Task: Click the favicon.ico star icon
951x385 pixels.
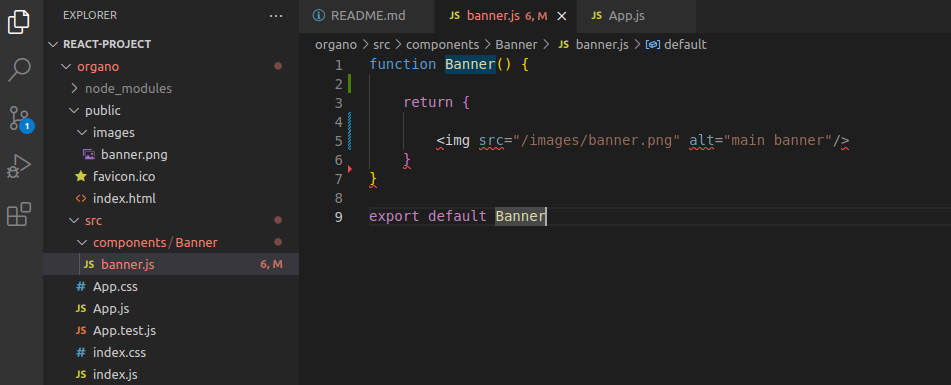Action: pyautogui.click(x=81, y=176)
